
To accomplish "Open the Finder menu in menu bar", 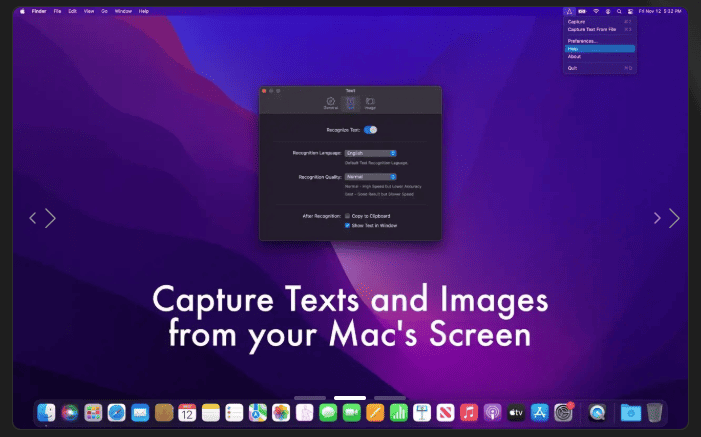I will tap(39, 11).
